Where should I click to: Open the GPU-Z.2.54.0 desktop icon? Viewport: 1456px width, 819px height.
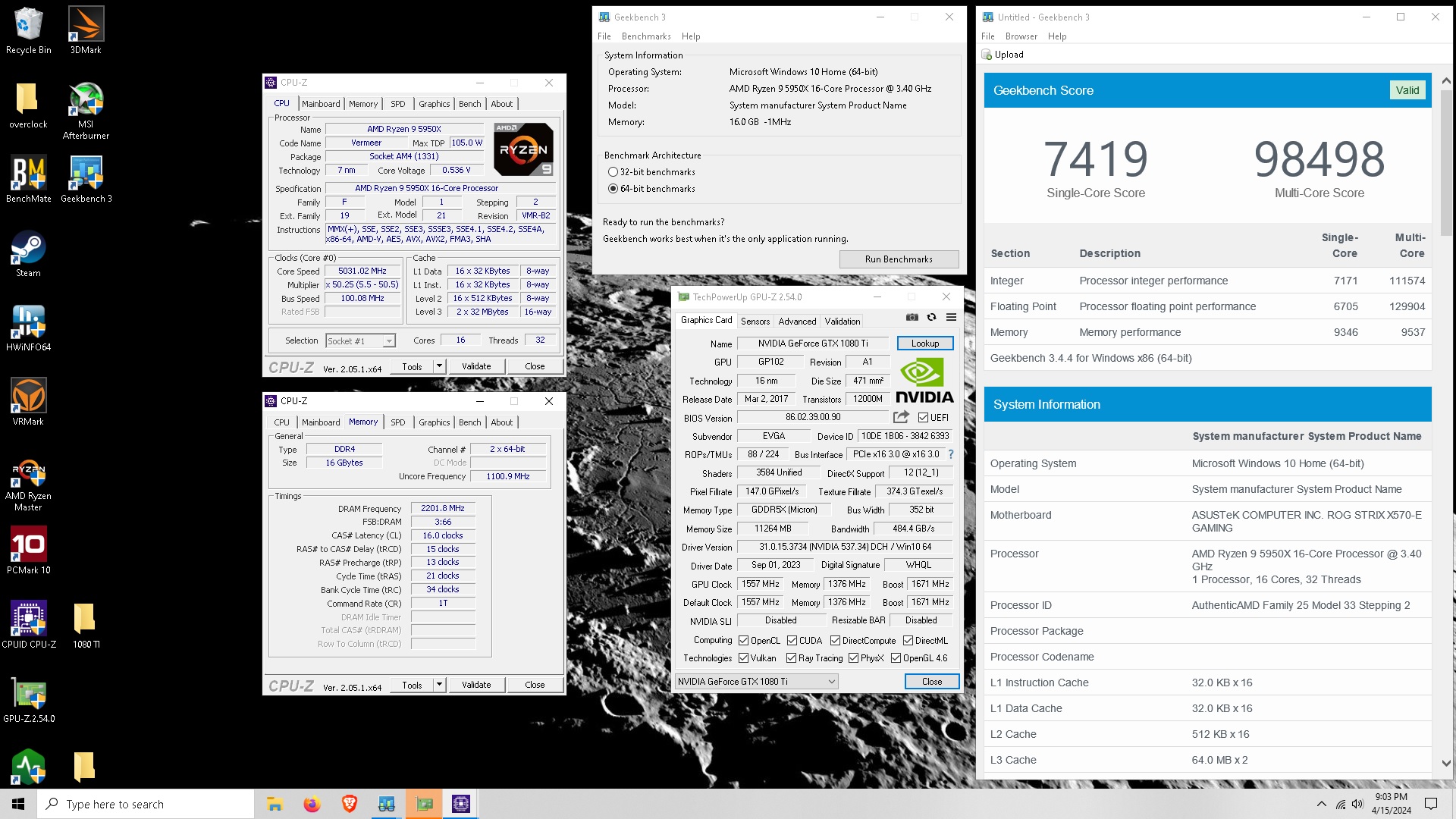pos(28,699)
